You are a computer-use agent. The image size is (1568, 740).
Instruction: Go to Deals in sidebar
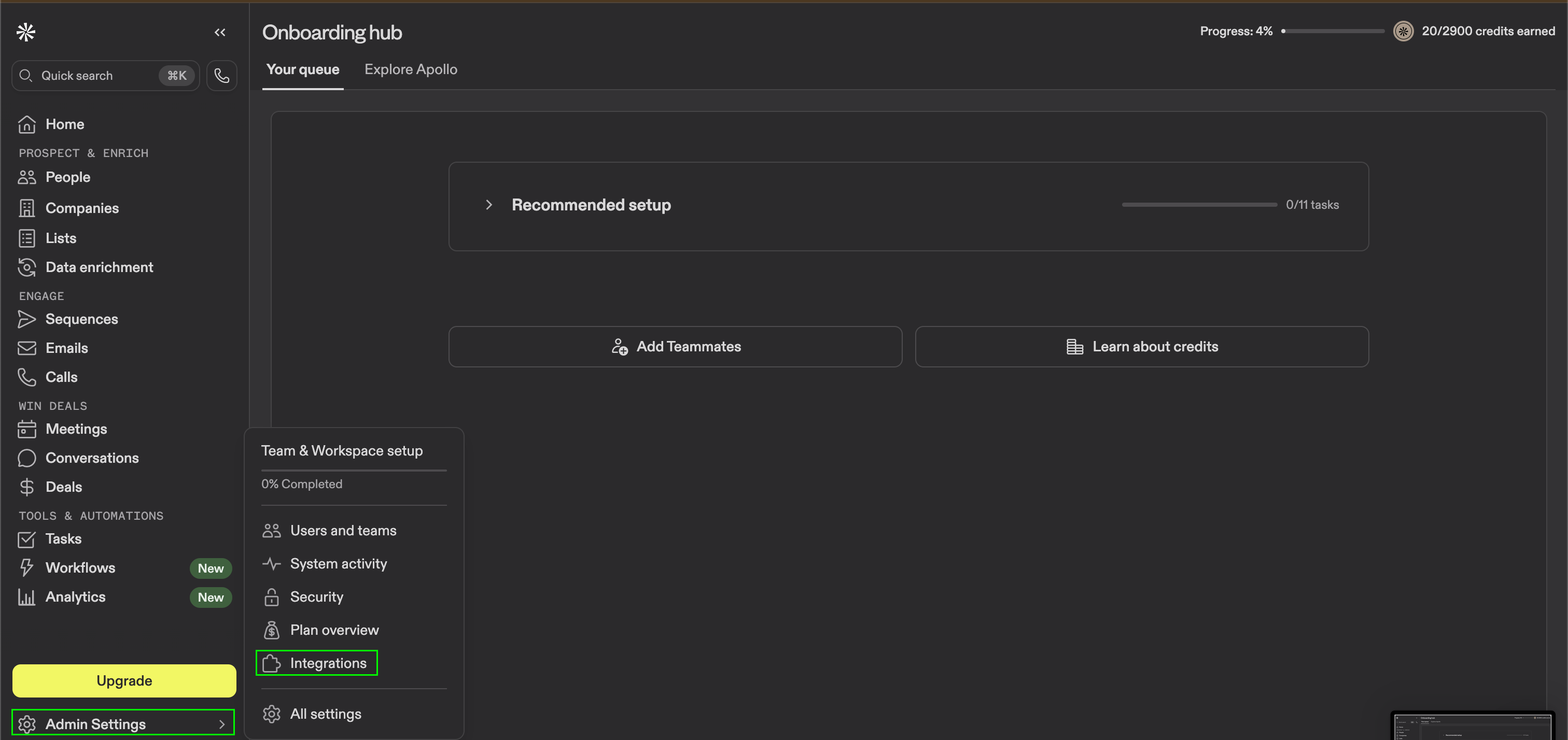(63, 487)
